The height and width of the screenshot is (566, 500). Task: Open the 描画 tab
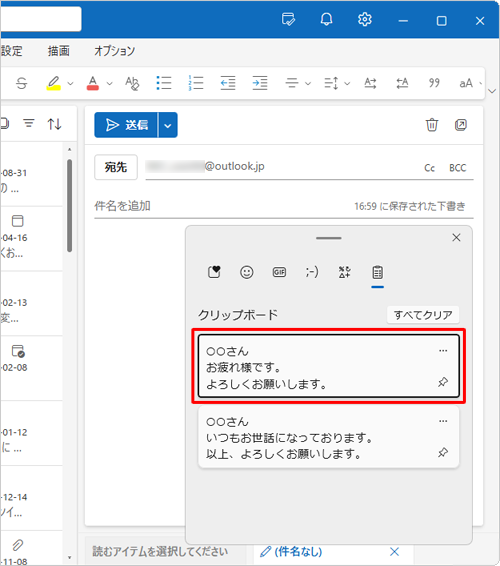pyautogui.click(x=58, y=51)
